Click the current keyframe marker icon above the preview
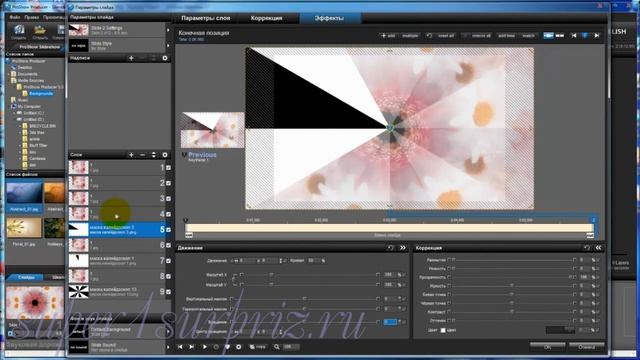The width and height of the screenshot is (640, 360). (x=585, y=36)
